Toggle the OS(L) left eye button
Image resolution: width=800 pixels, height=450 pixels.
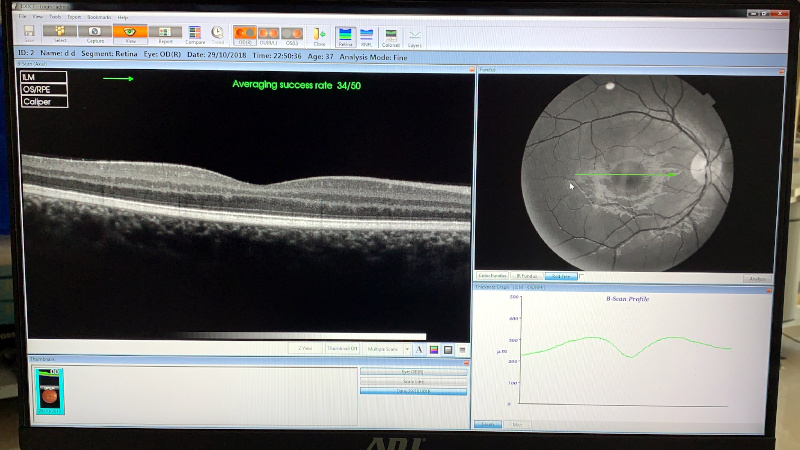click(x=292, y=34)
